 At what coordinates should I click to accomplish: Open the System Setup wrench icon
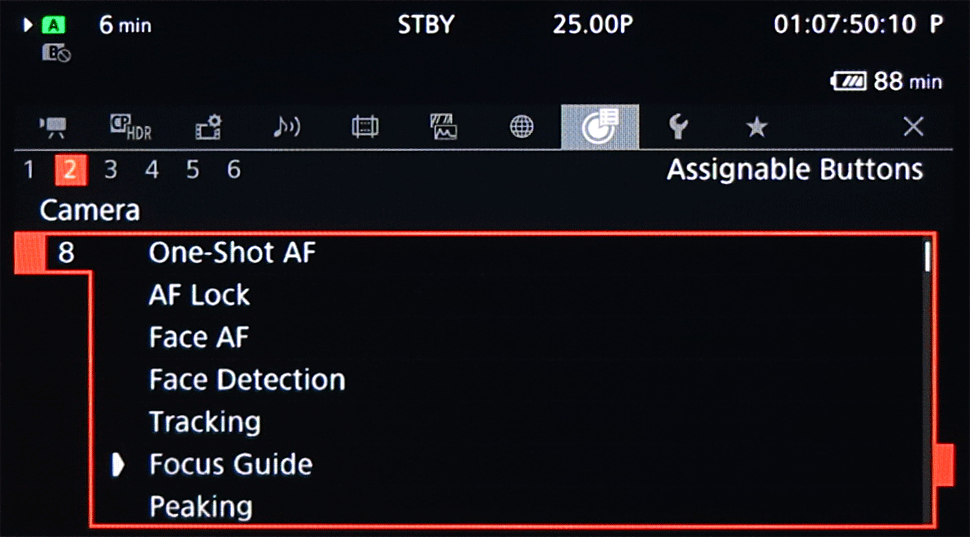click(678, 127)
